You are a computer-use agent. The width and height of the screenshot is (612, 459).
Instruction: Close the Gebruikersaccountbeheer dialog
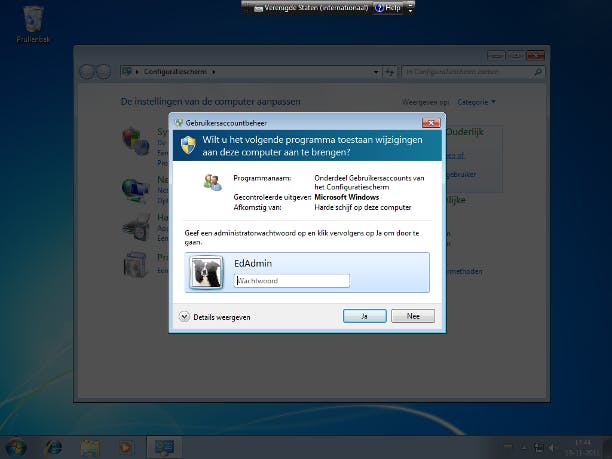[x=431, y=123]
